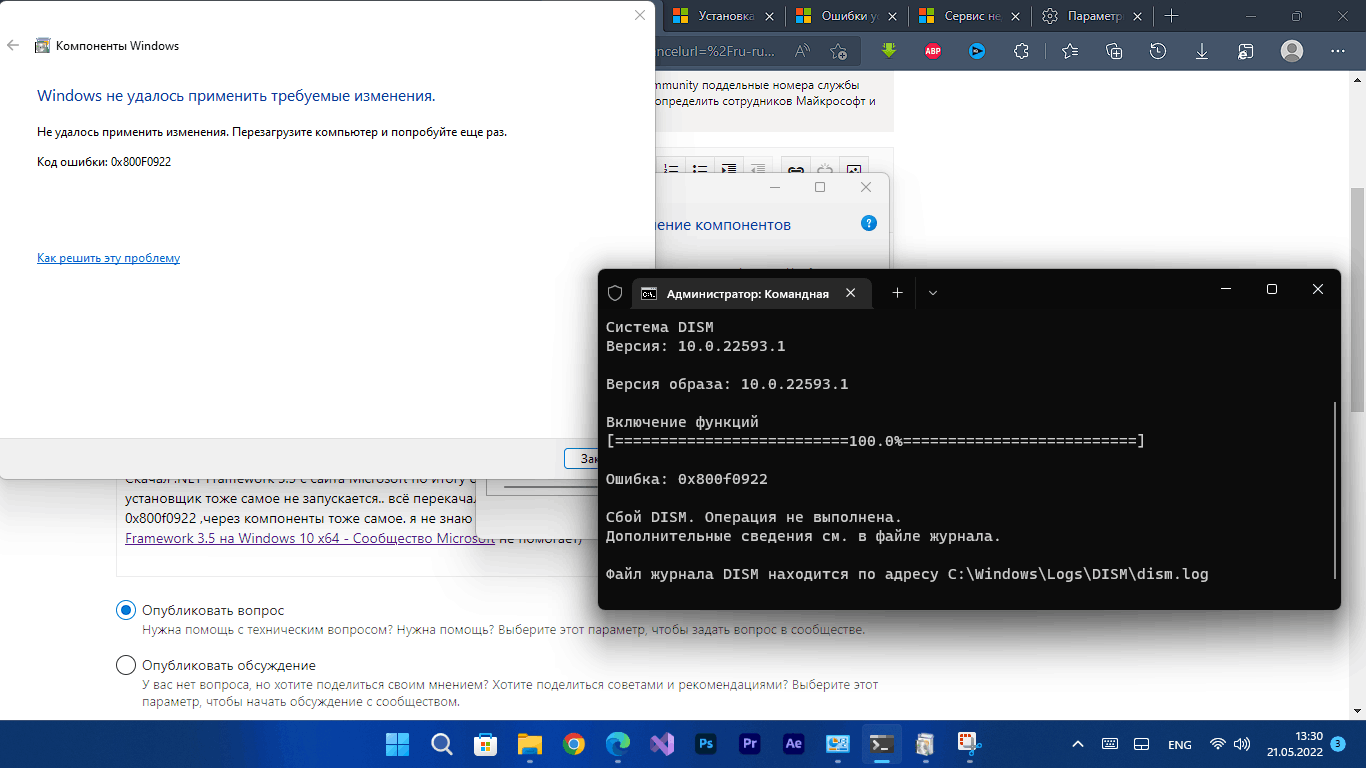The image size is (1366, 768).
Task: Switch the ENG input language indicator
Action: coord(1179,744)
